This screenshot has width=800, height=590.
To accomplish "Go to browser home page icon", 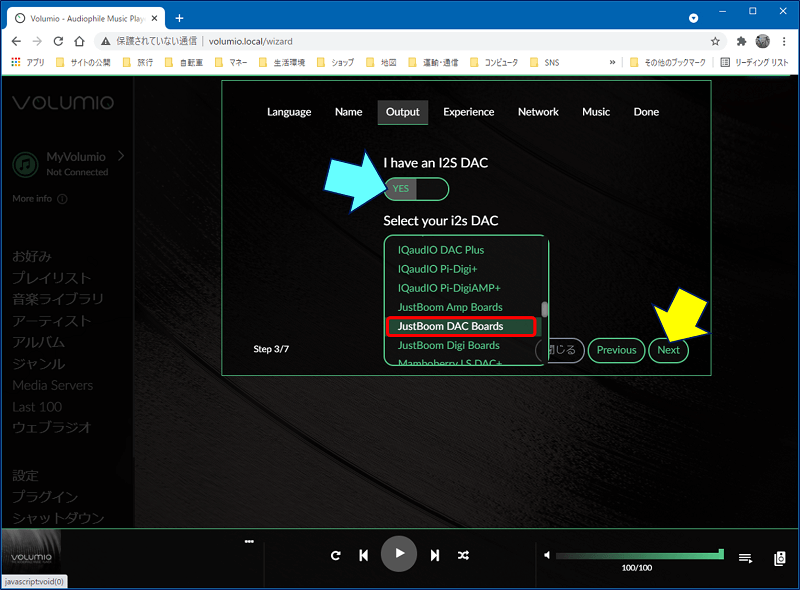I will pos(79,41).
